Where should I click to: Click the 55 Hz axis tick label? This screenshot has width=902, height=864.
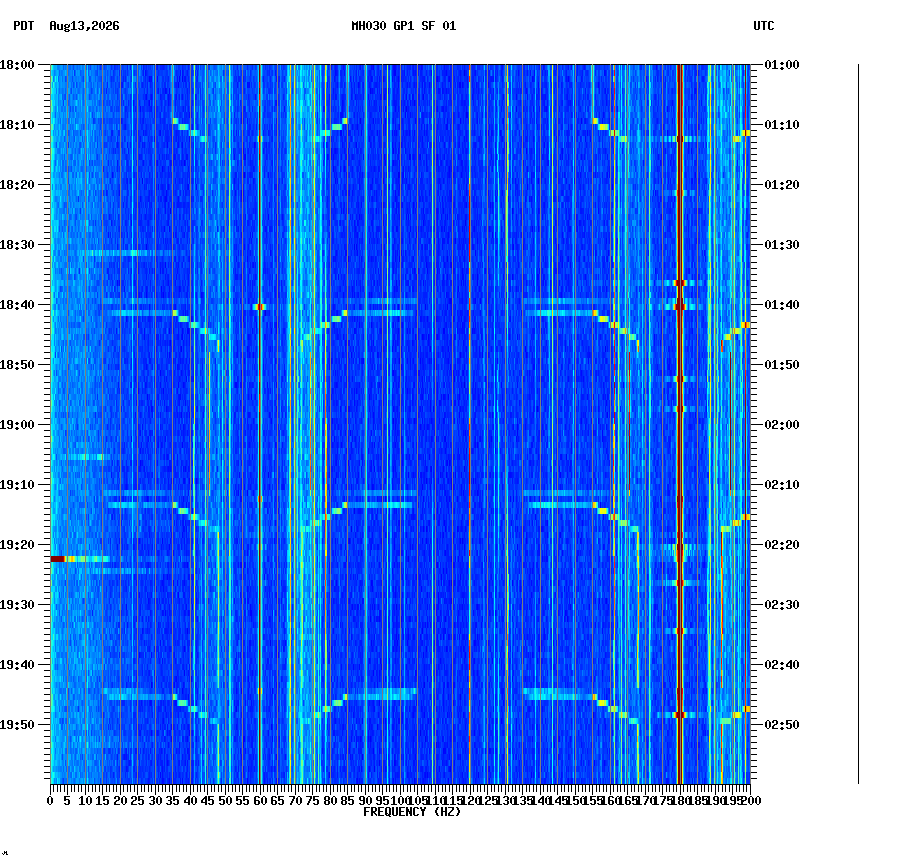243,801
